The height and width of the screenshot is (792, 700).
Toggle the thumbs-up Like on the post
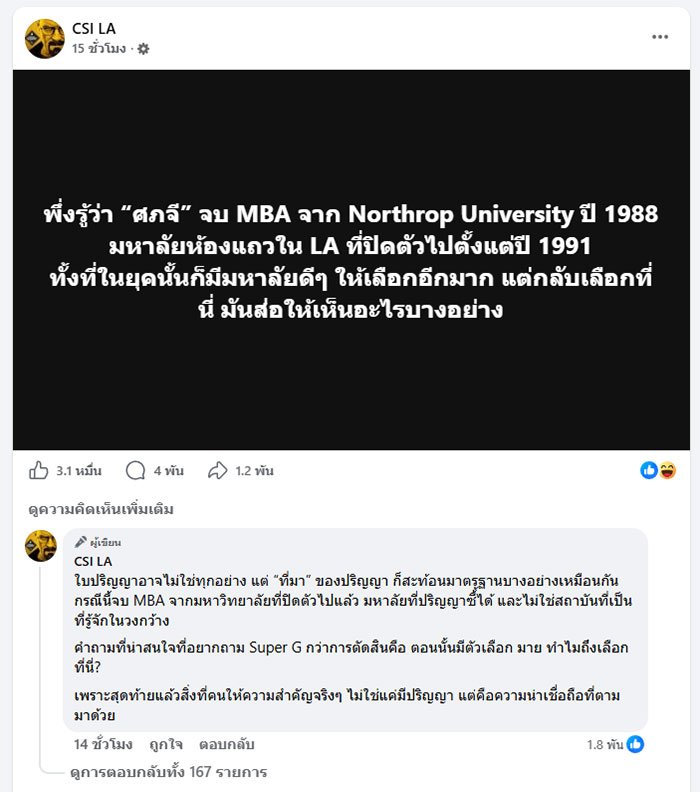point(40,470)
